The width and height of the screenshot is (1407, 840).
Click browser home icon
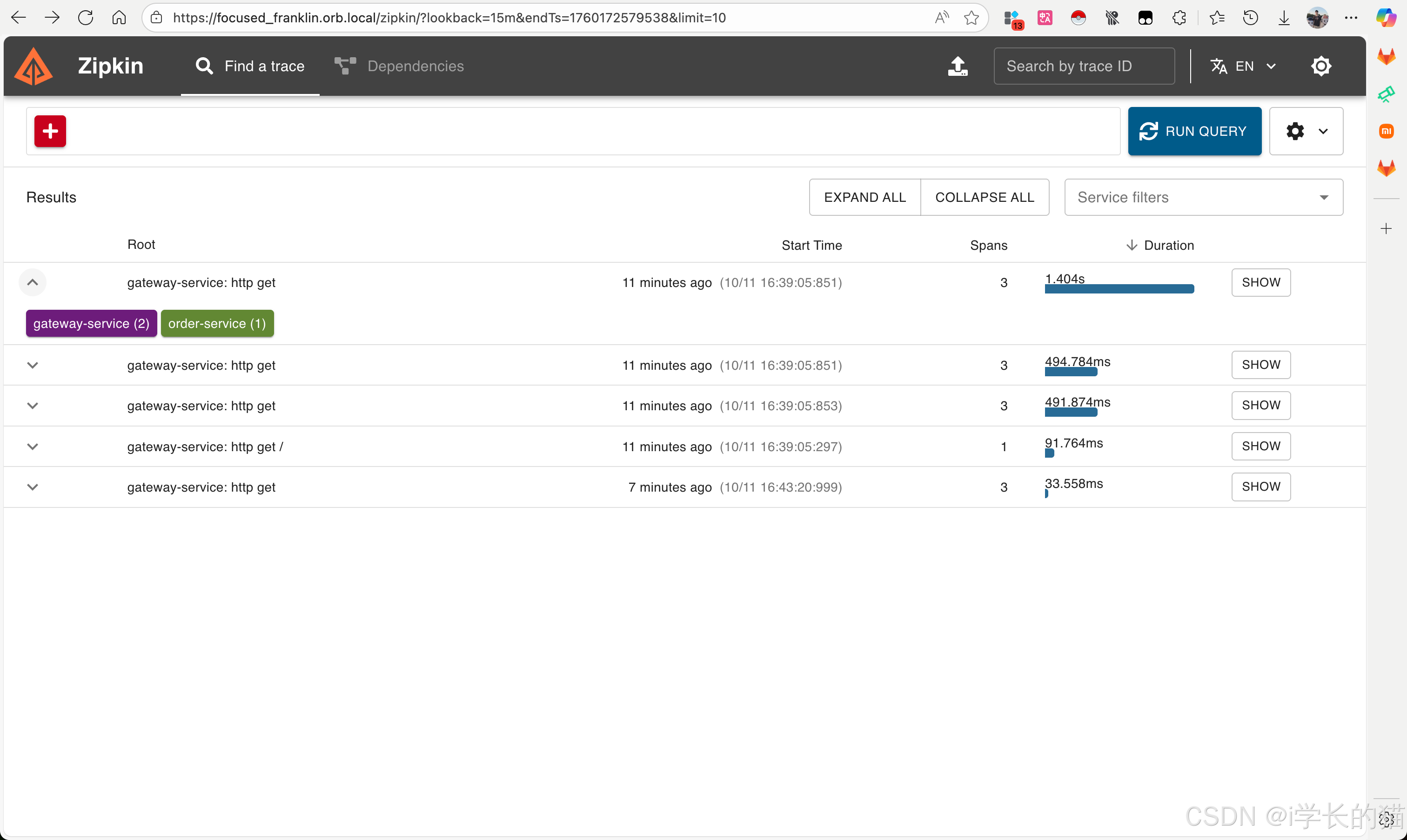pos(119,18)
